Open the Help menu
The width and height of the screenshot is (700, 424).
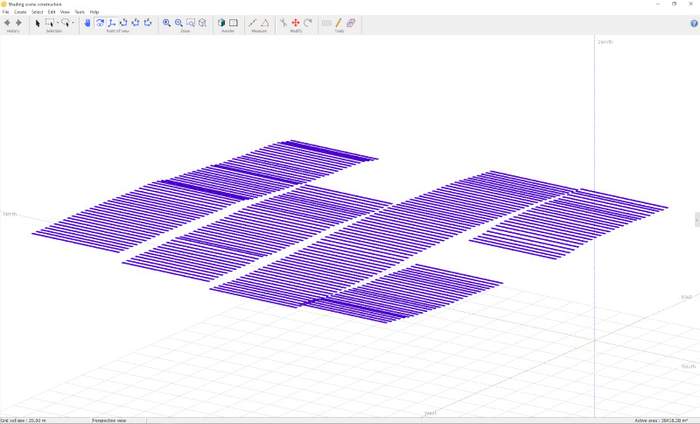click(x=95, y=12)
